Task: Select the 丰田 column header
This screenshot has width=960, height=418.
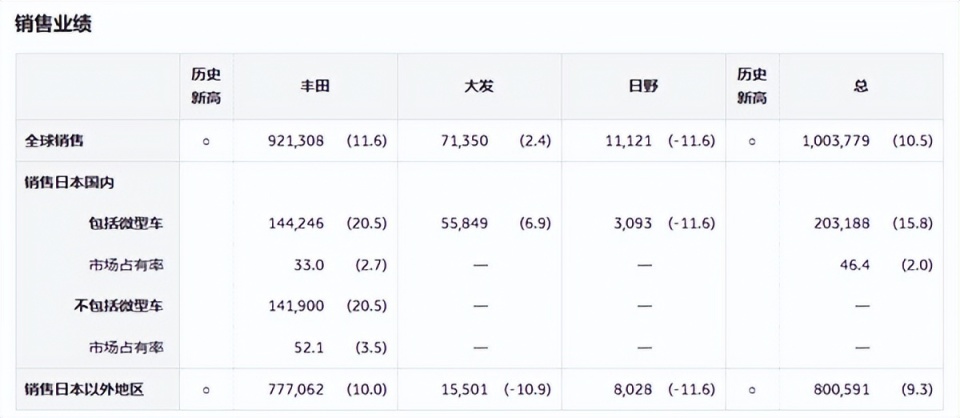Action: pyautogui.click(x=314, y=86)
